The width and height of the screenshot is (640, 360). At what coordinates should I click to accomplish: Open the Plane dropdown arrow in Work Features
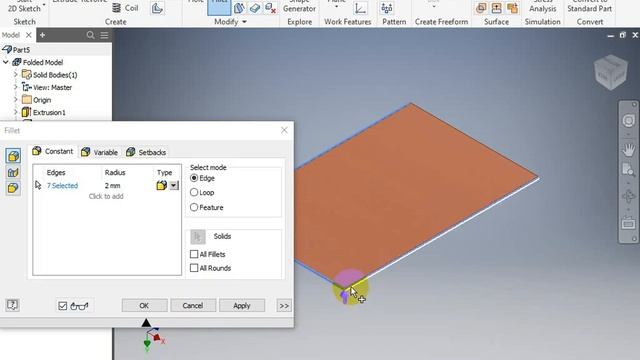pos(336,7)
